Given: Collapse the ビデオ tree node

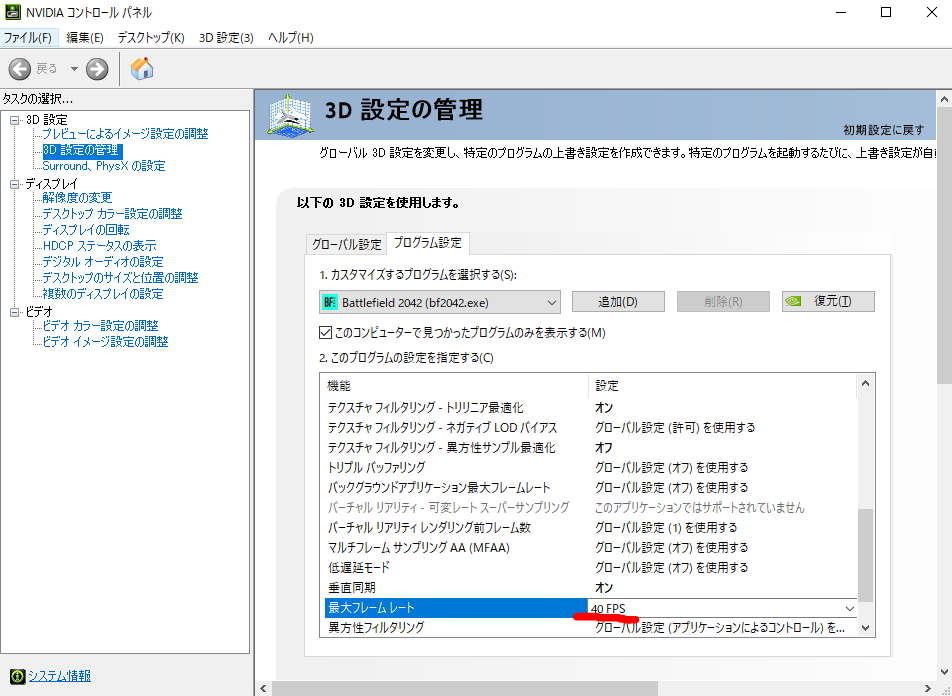Looking at the screenshot, I should point(15,312).
